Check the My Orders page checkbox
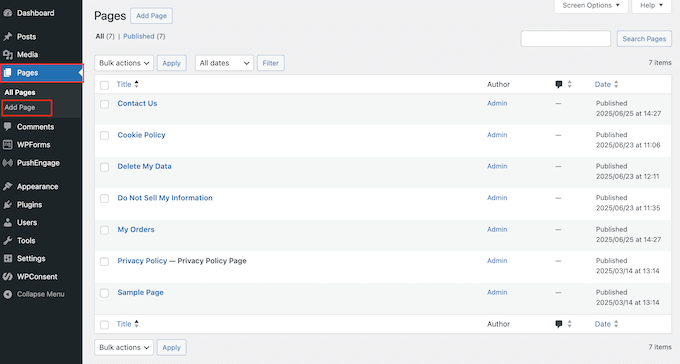Viewport: 680px width, 364px height. 105,230
